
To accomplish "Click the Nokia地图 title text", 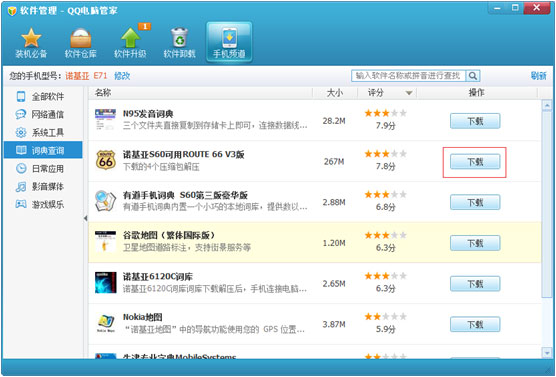I will (143, 317).
